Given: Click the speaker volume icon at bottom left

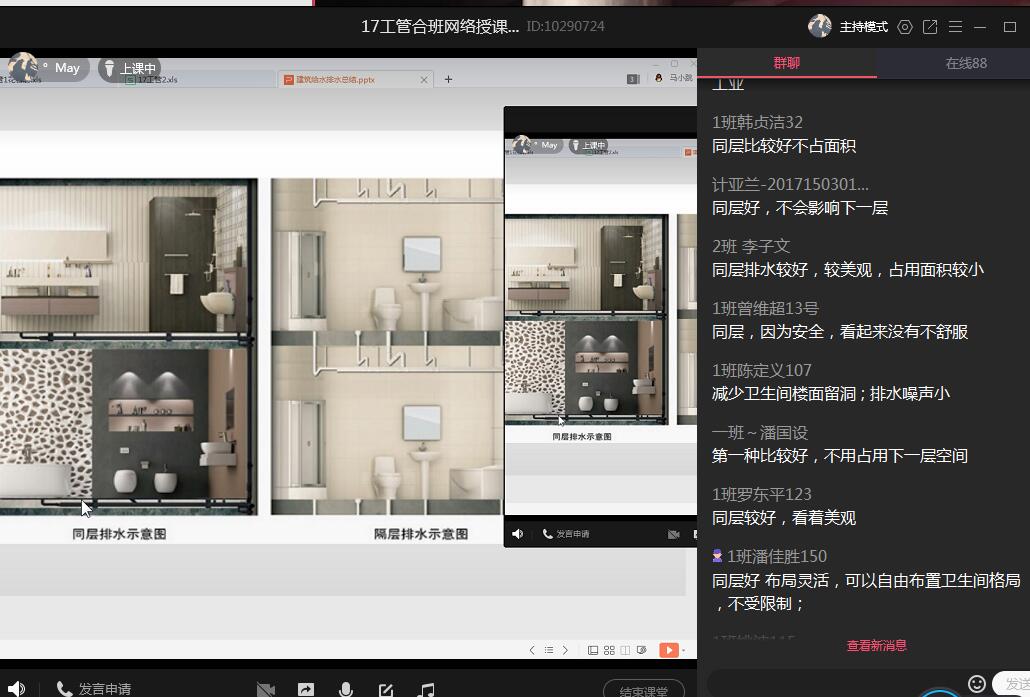Looking at the screenshot, I should click(16, 689).
